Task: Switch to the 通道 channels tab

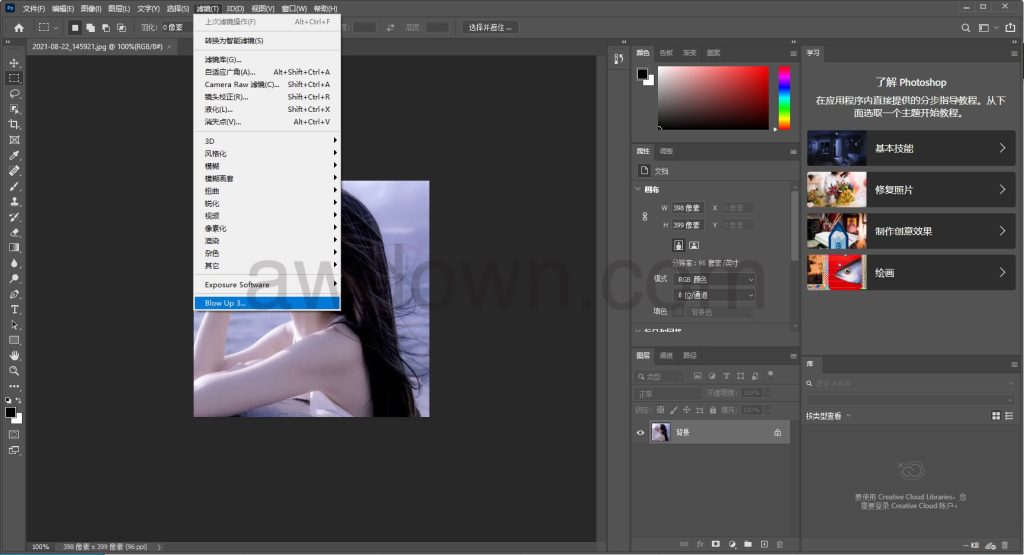Action: coord(666,355)
